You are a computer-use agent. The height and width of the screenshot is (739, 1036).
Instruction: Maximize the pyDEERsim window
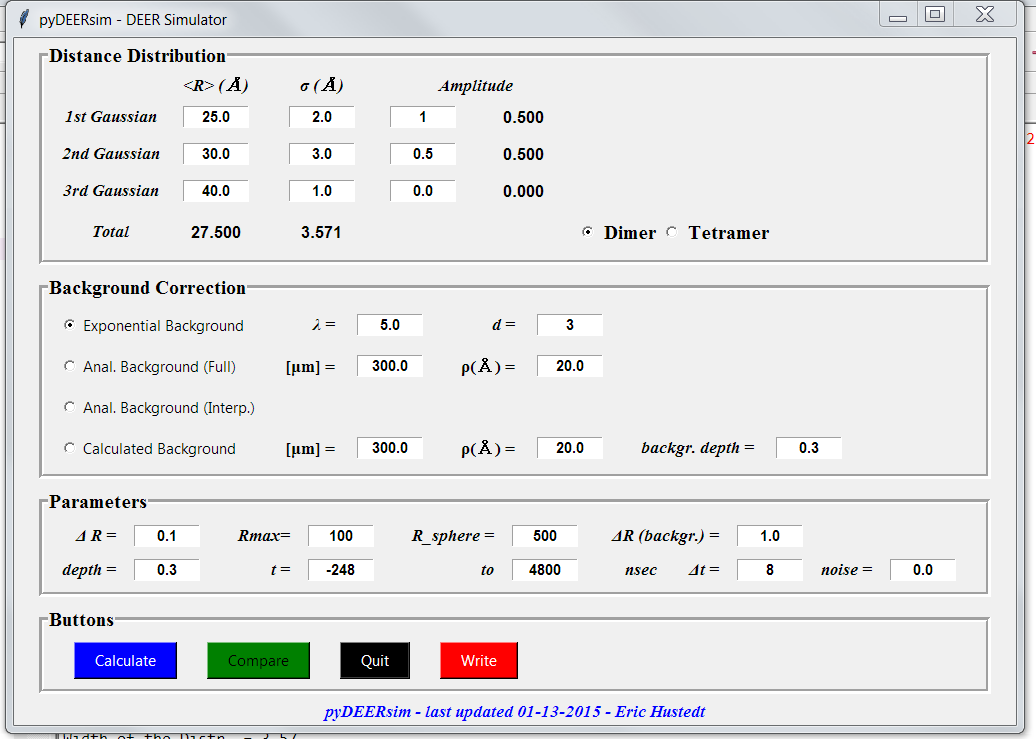935,14
